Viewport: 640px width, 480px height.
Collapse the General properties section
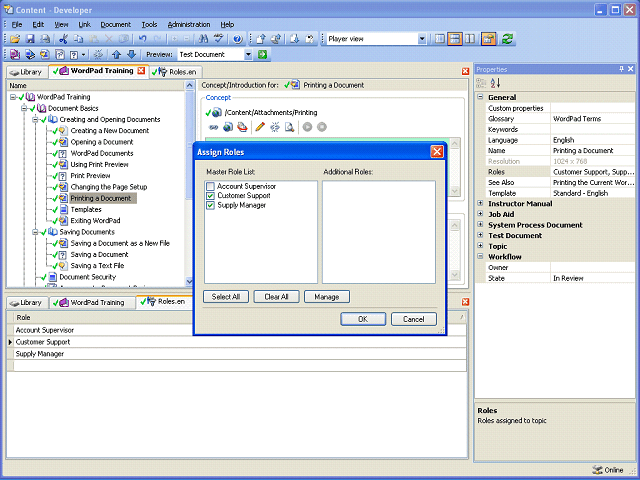(x=480, y=97)
